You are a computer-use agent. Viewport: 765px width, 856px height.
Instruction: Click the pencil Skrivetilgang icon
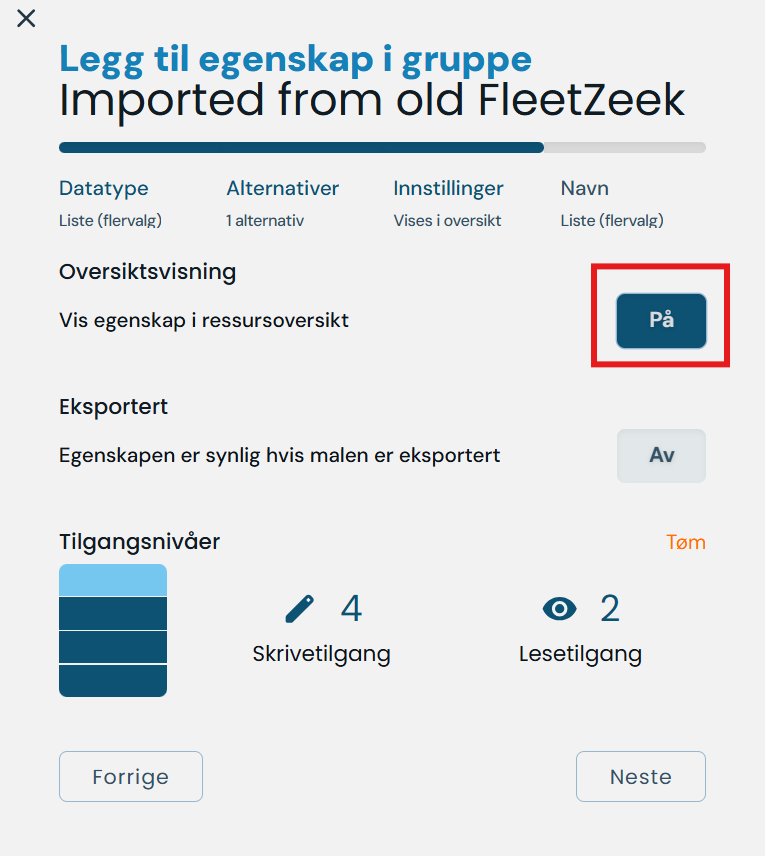[299, 608]
